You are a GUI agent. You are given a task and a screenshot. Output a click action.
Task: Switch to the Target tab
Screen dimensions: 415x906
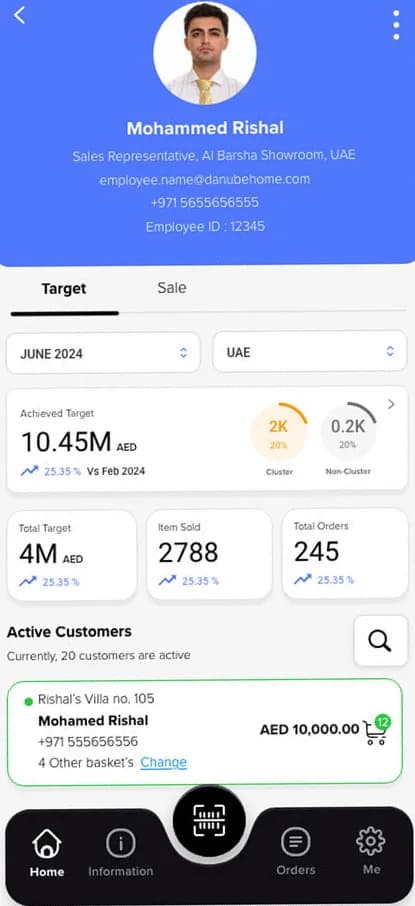pos(64,288)
